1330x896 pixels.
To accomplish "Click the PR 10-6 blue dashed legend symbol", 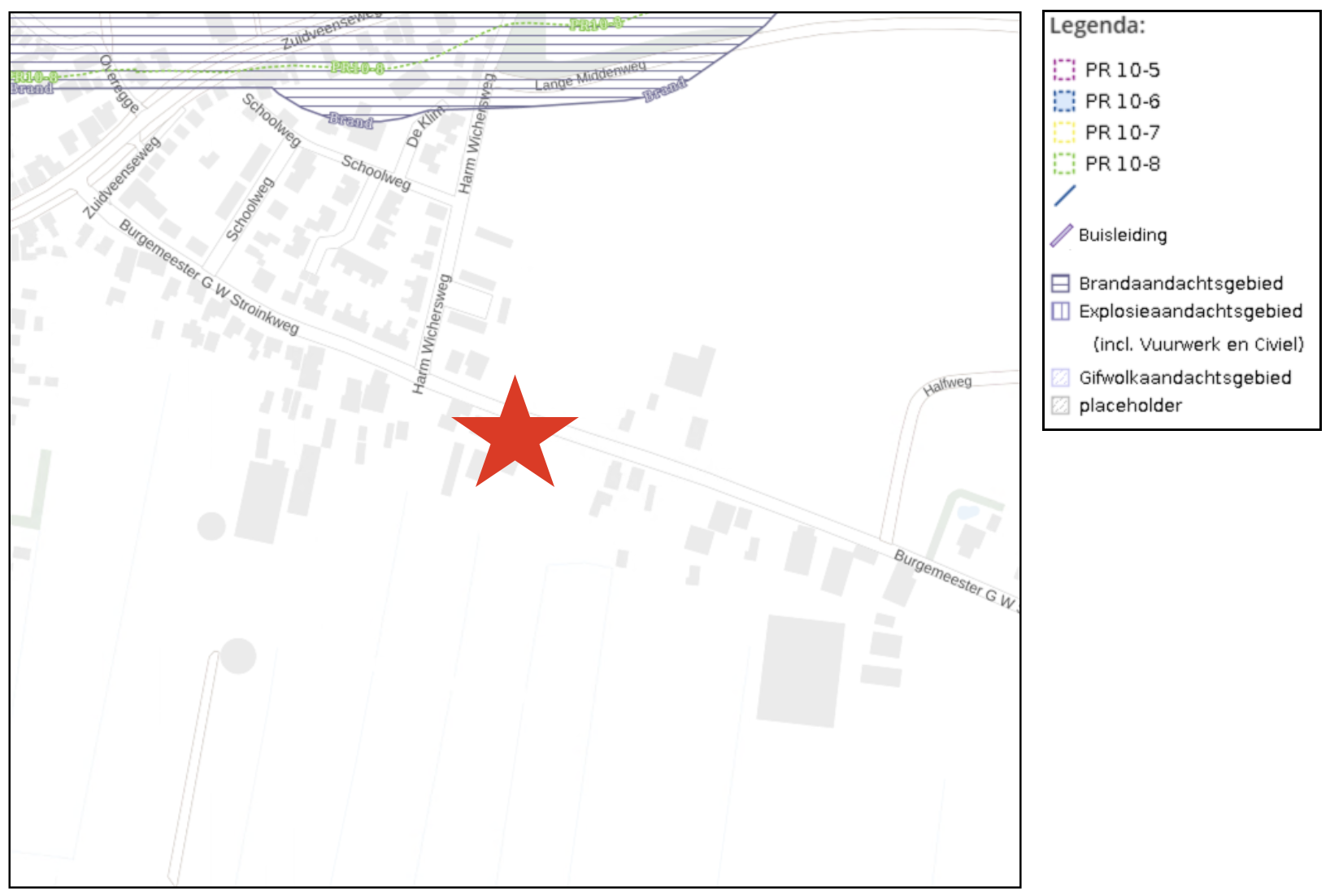I will click(x=1063, y=101).
